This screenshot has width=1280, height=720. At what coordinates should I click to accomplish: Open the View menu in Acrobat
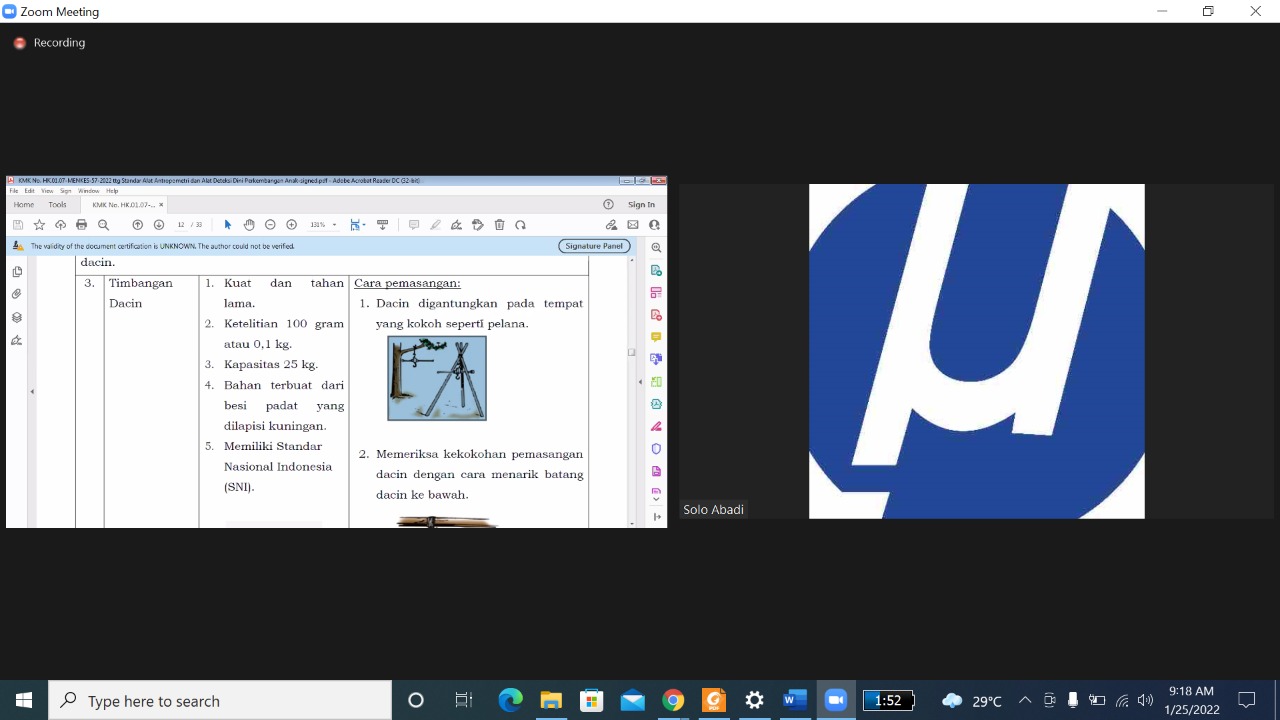click(46, 190)
